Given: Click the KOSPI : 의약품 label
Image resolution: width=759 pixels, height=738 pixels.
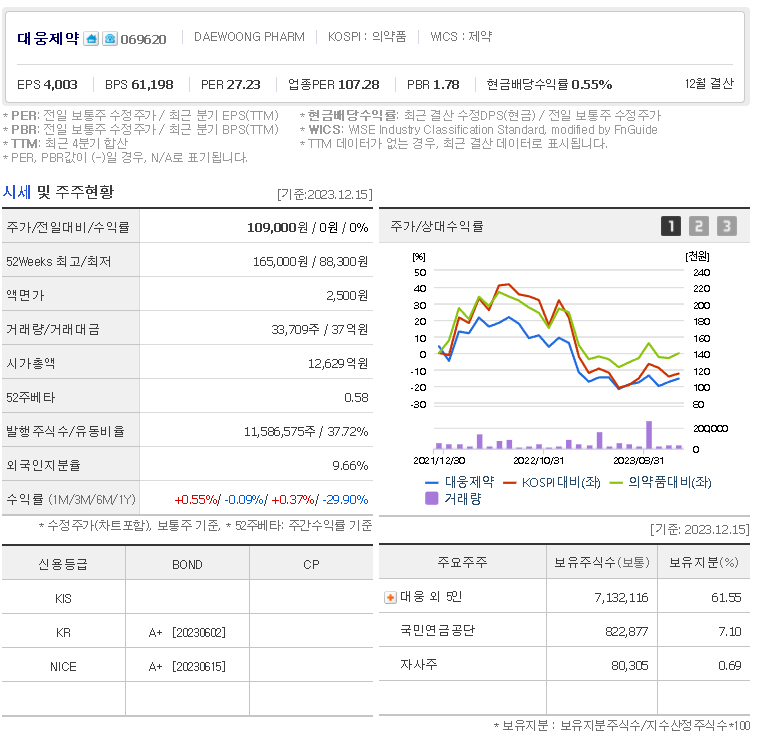Looking at the screenshot, I should (x=367, y=37).
